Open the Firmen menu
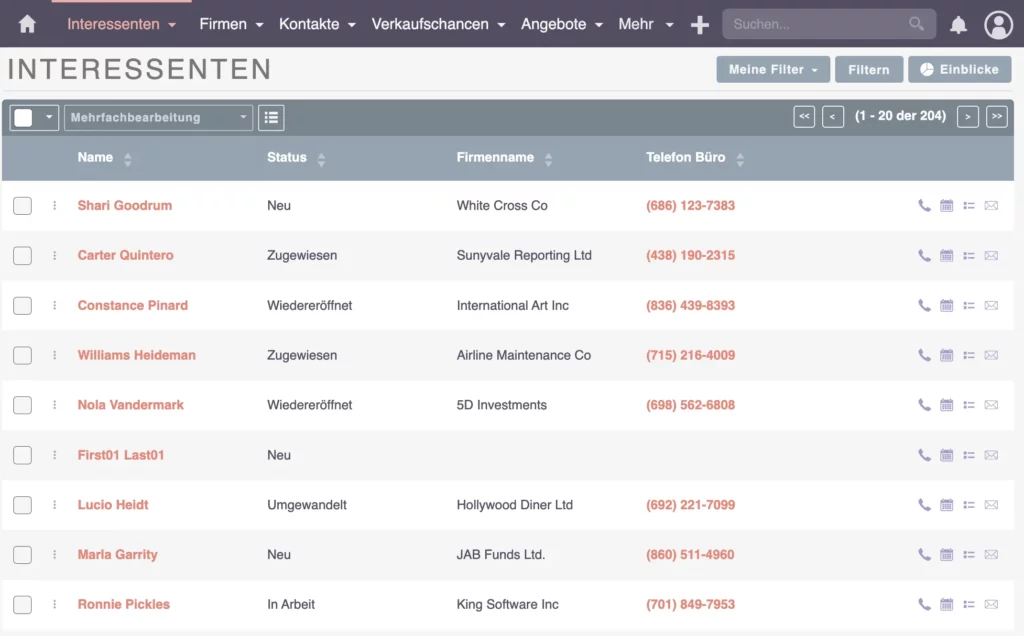This screenshot has width=1024, height=636. tap(231, 24)
